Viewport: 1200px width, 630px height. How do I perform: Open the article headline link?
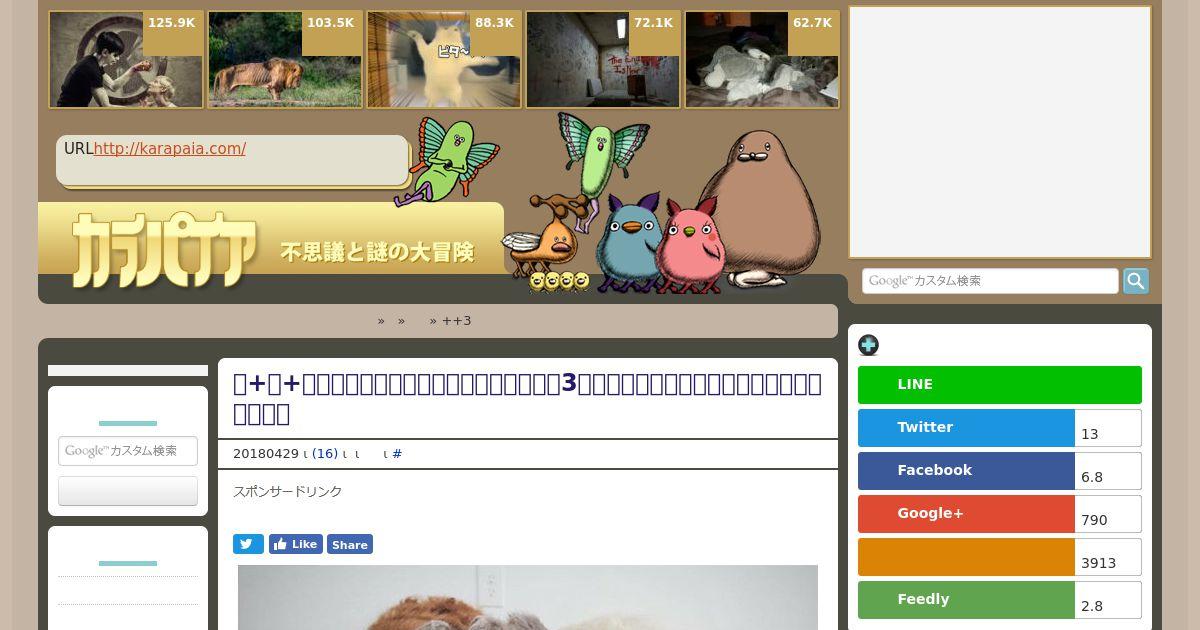[527, 398]
